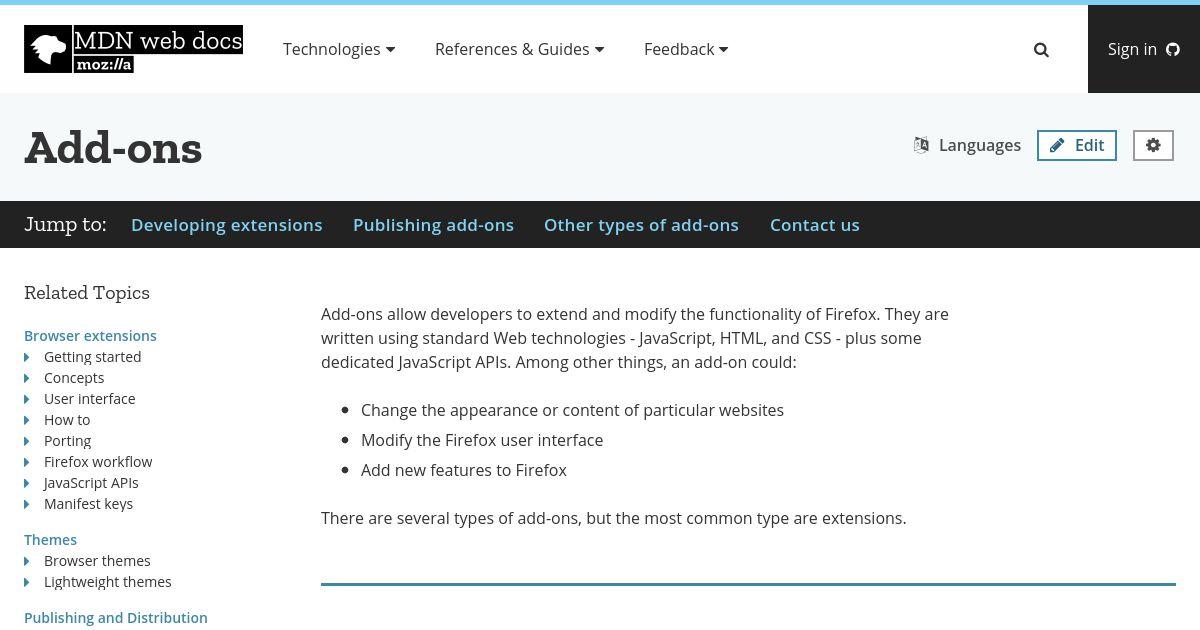Click the Sign in button
The width and height of the screenshot is (1200, 630).
click(1144, 49)
